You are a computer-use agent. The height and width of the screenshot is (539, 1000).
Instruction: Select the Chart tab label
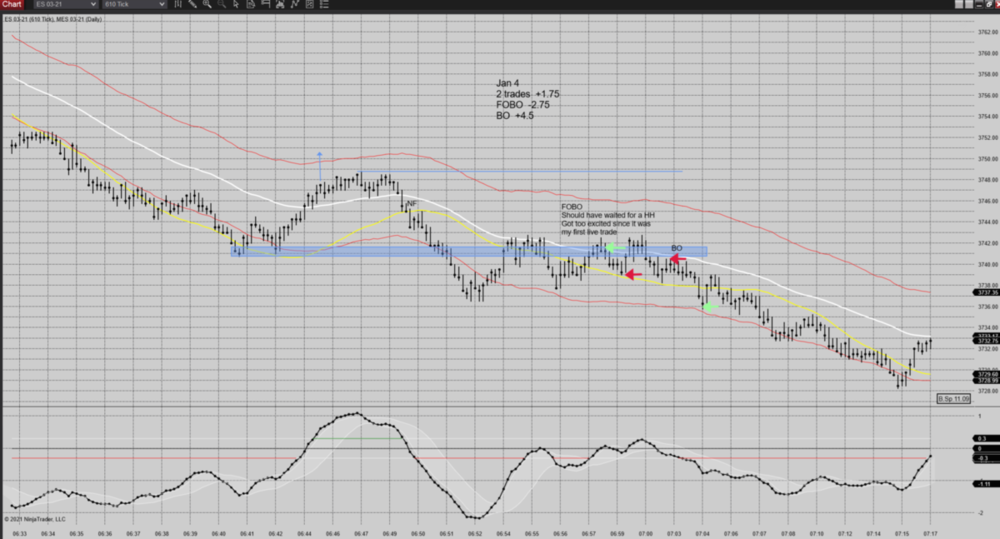[x=12, y=4]
